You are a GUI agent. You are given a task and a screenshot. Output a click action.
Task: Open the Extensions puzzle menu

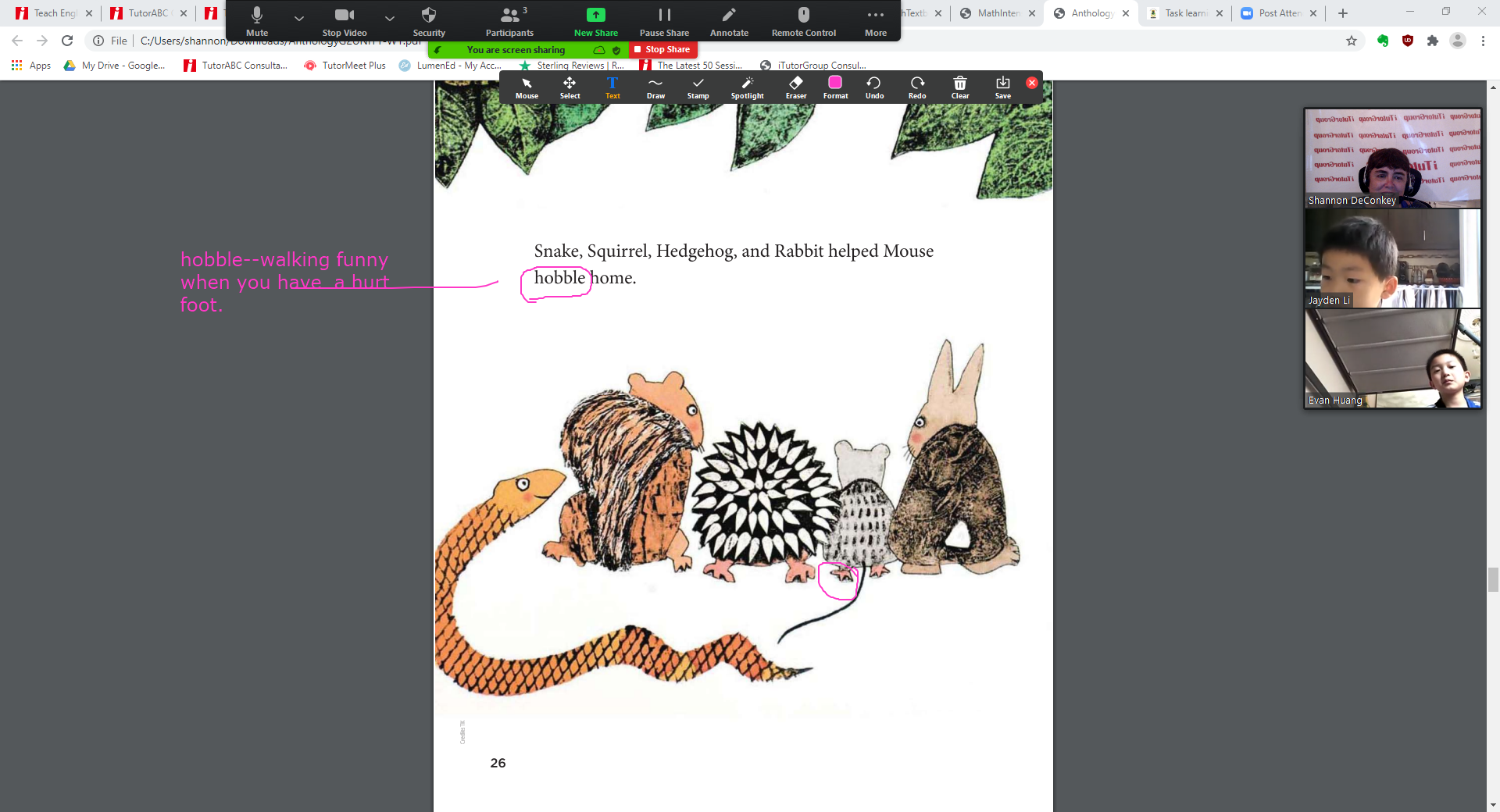(x=1433, y=41)
